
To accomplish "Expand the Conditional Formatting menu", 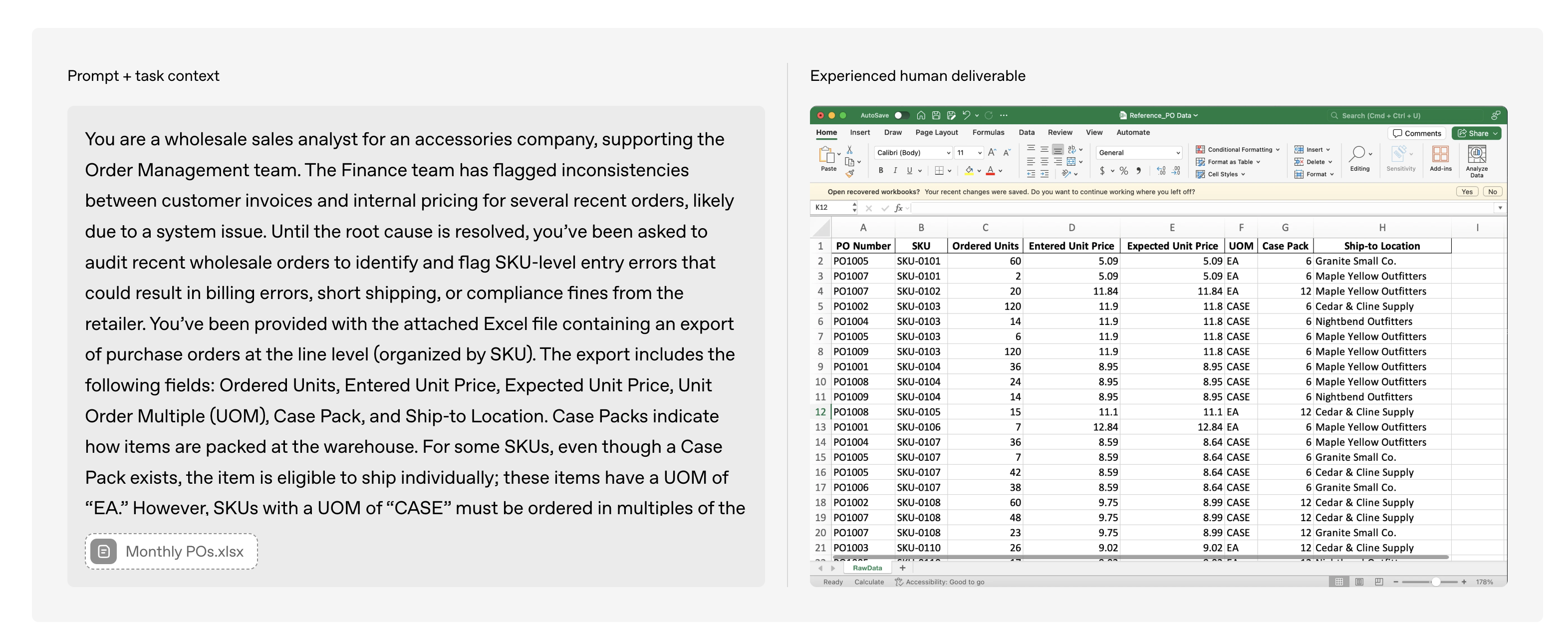I will click(1238, 150).
